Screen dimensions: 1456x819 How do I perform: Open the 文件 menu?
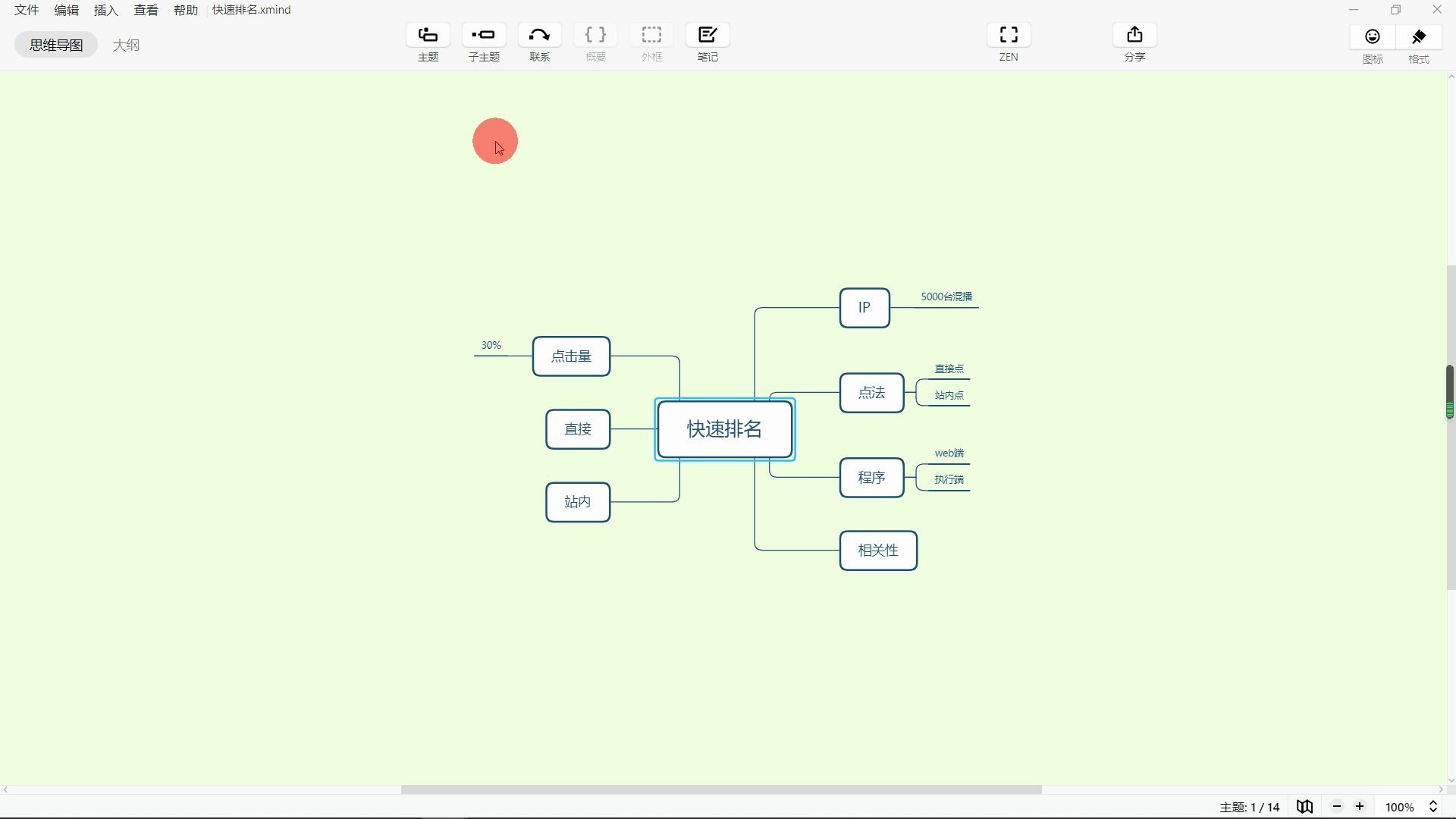click(x=27, y=10)
